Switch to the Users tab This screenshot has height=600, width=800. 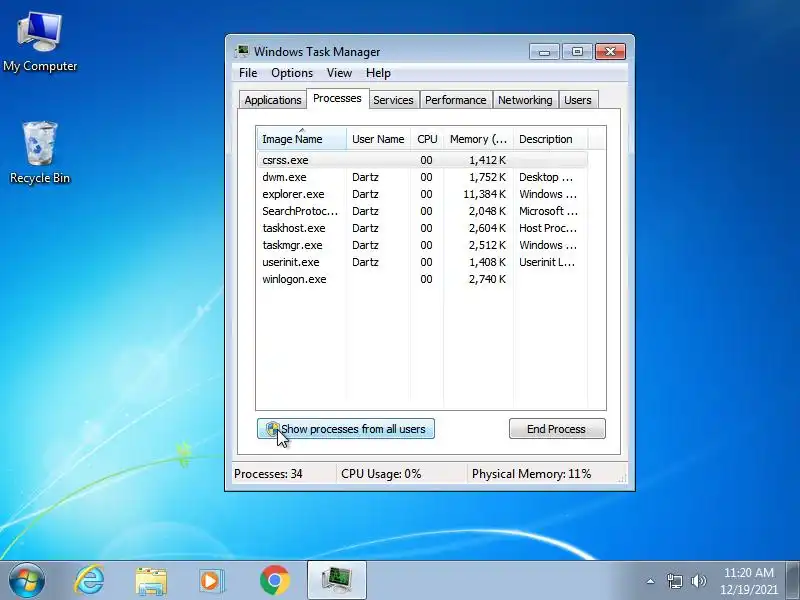coord(578,100)
